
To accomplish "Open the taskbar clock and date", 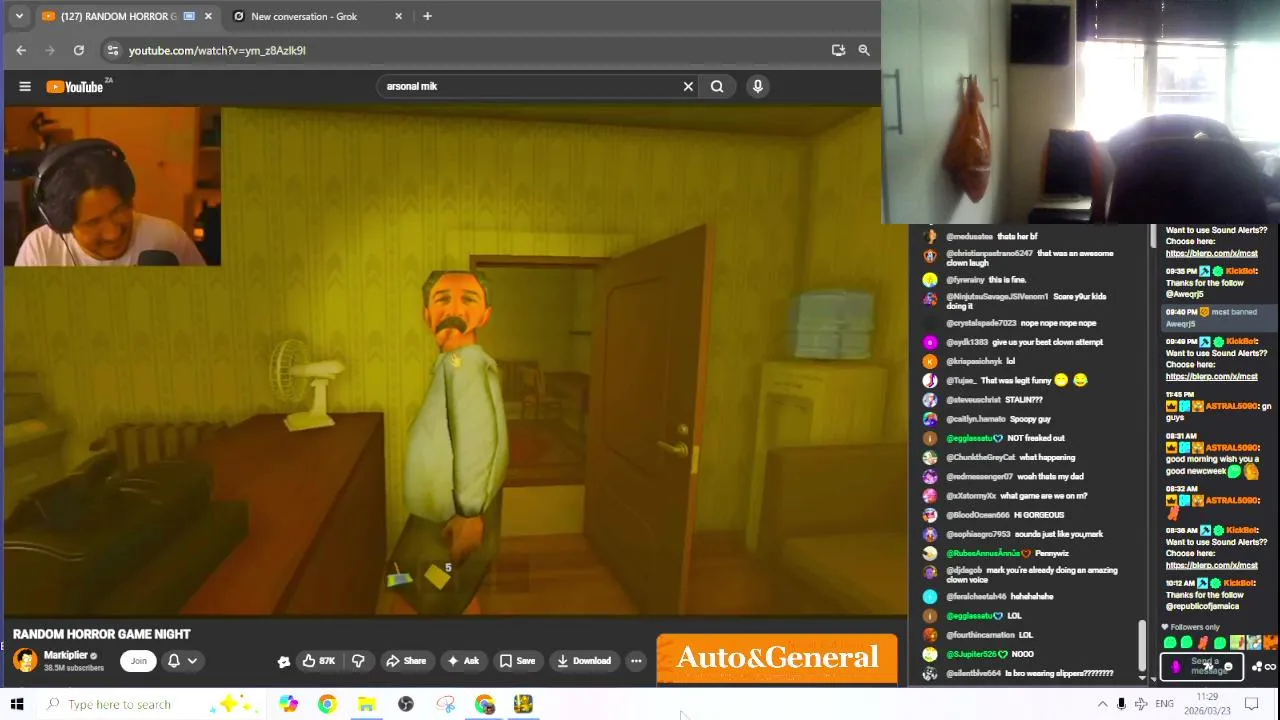I will click(1207, 704).
